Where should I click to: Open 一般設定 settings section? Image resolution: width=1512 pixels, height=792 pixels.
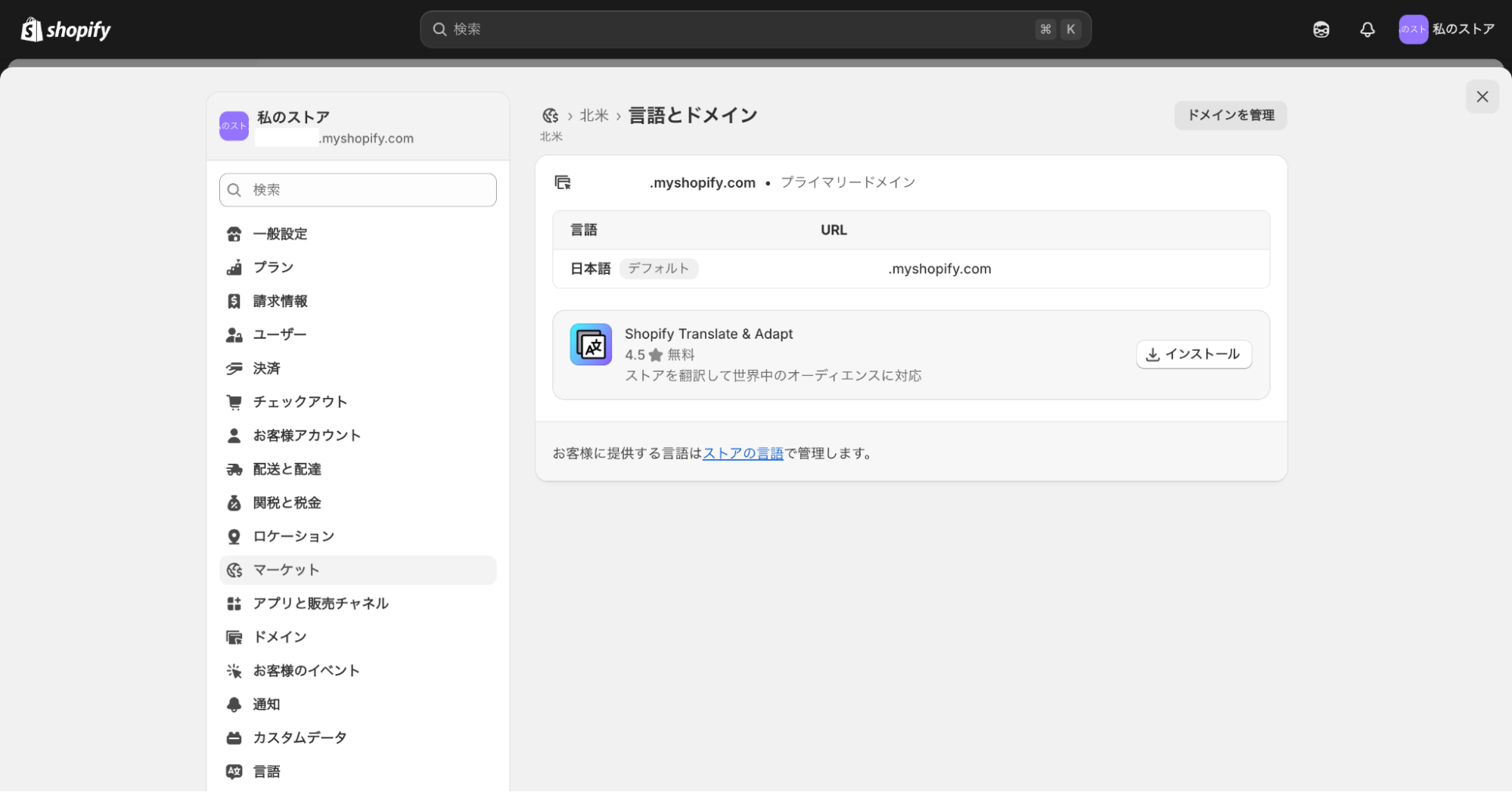280,234
